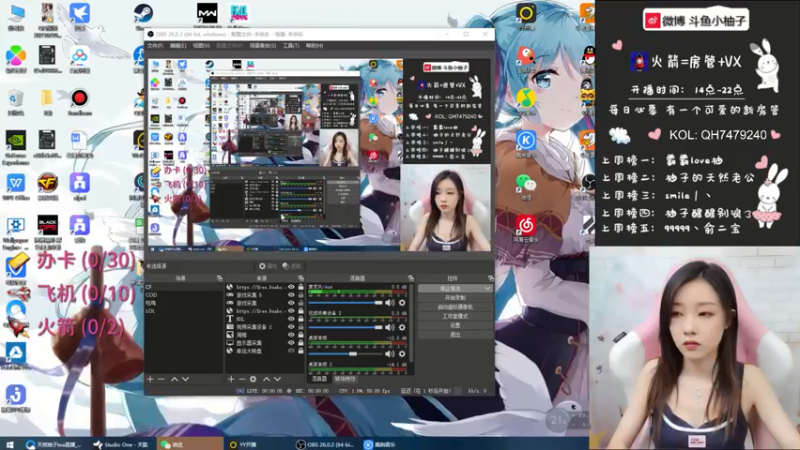
Task: Adjust the 麦克风/Aux volume slider
Action: [x=345, y=303]
